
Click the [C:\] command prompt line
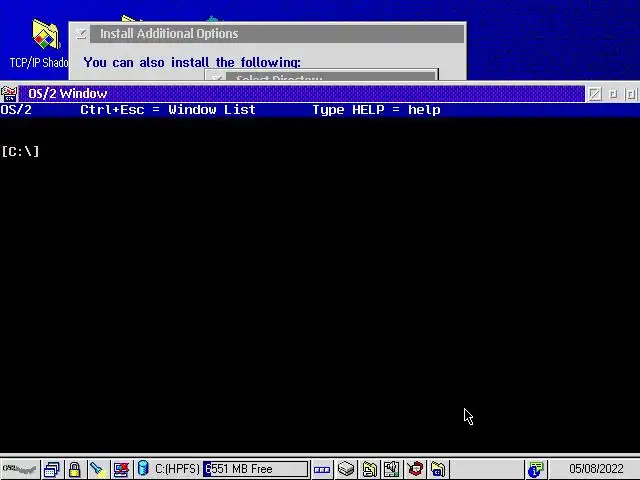point(20,151)
